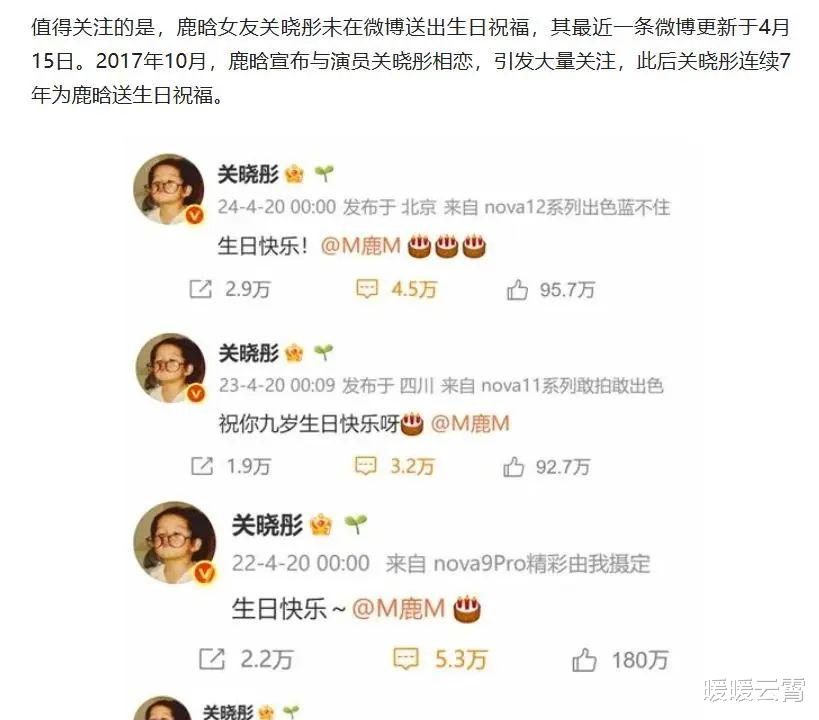Viewport: 819px width, 720px height.
Task: Click 关晓彤 username on 23-4-20 post
Action: [x=249, y=353]
